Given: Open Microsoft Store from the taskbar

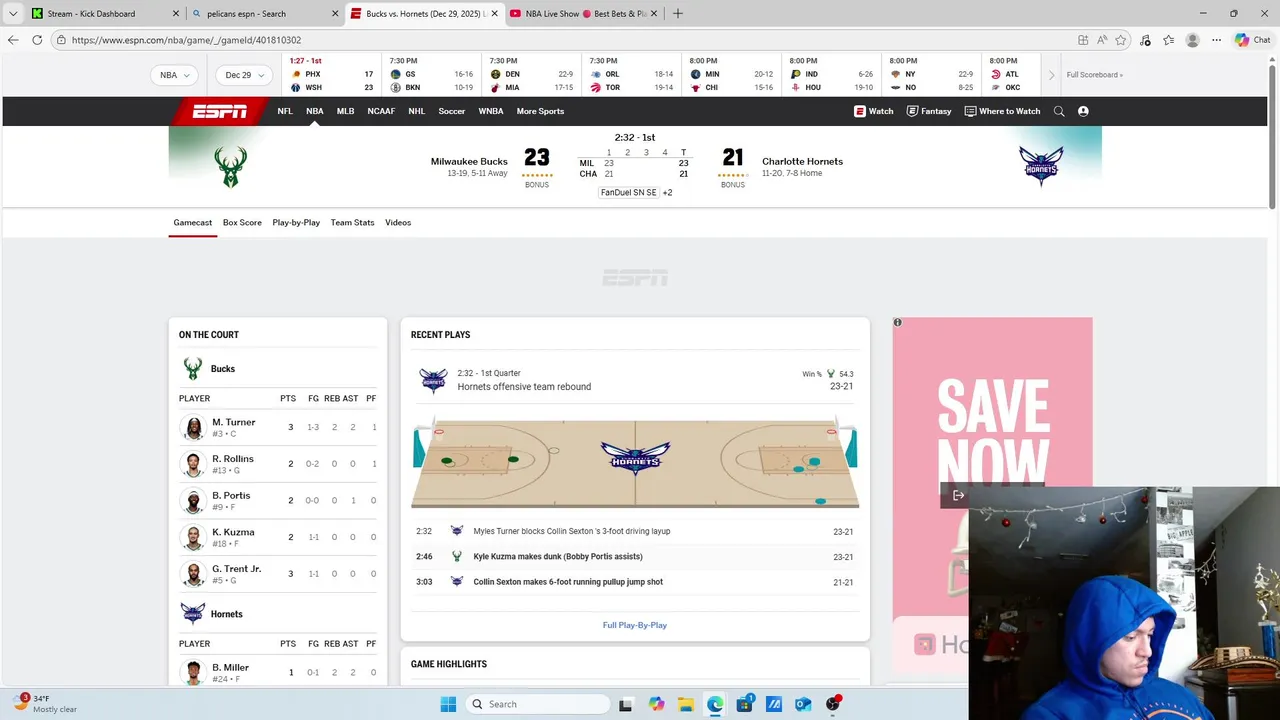Looking at the screenshot, I should click(x=745, y=704).
